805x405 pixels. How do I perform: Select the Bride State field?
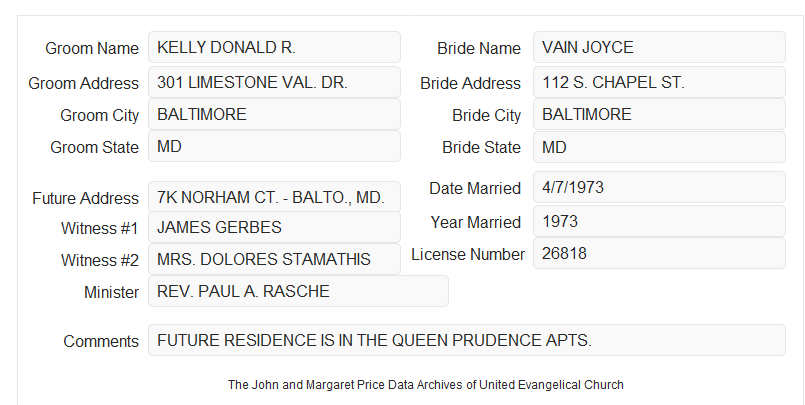pos(659,147)
